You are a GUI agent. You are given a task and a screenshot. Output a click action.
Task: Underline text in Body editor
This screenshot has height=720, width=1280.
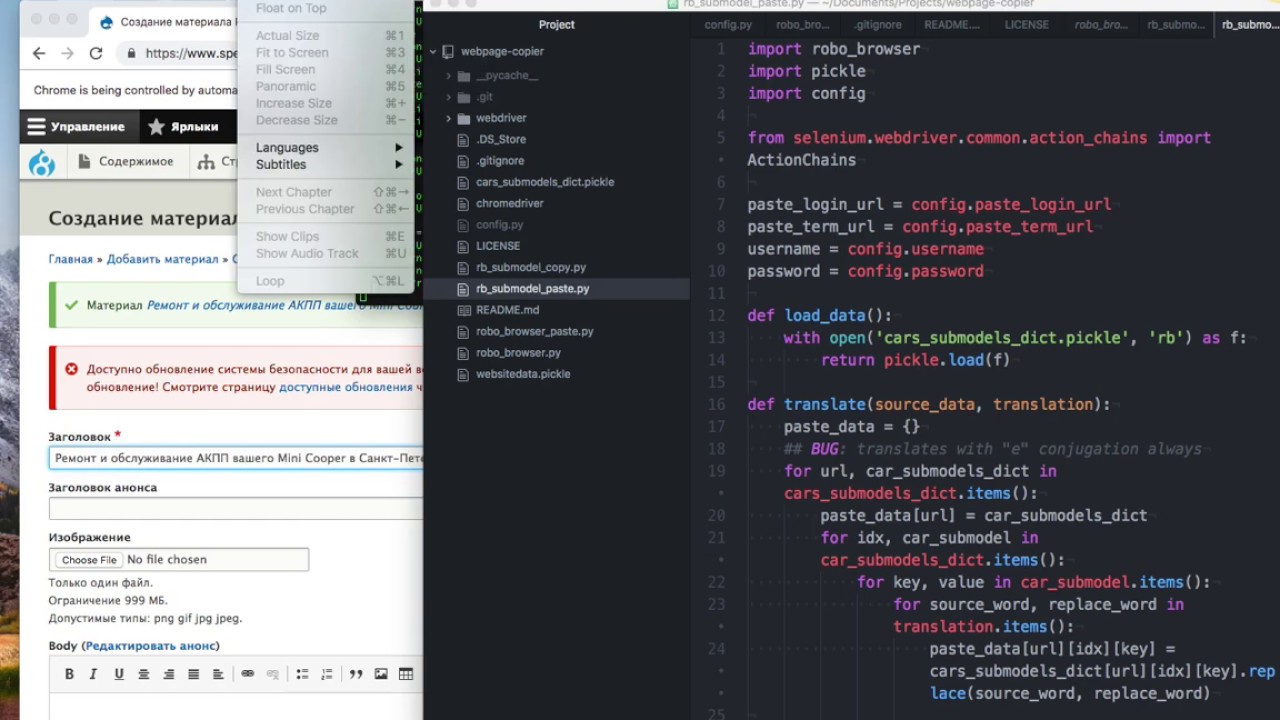[119, 674]
